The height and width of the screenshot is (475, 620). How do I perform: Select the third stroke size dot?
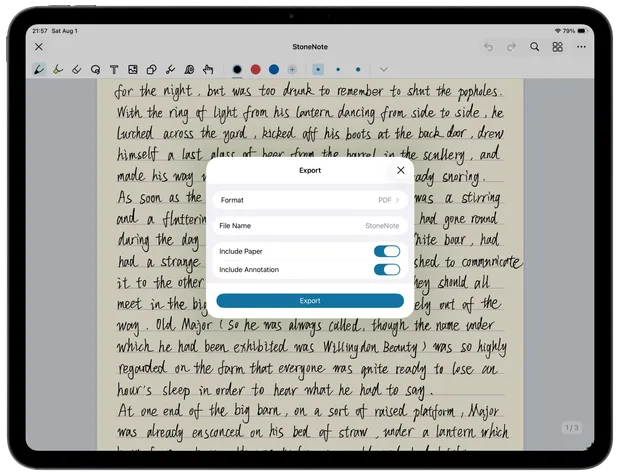pos(358,70)
